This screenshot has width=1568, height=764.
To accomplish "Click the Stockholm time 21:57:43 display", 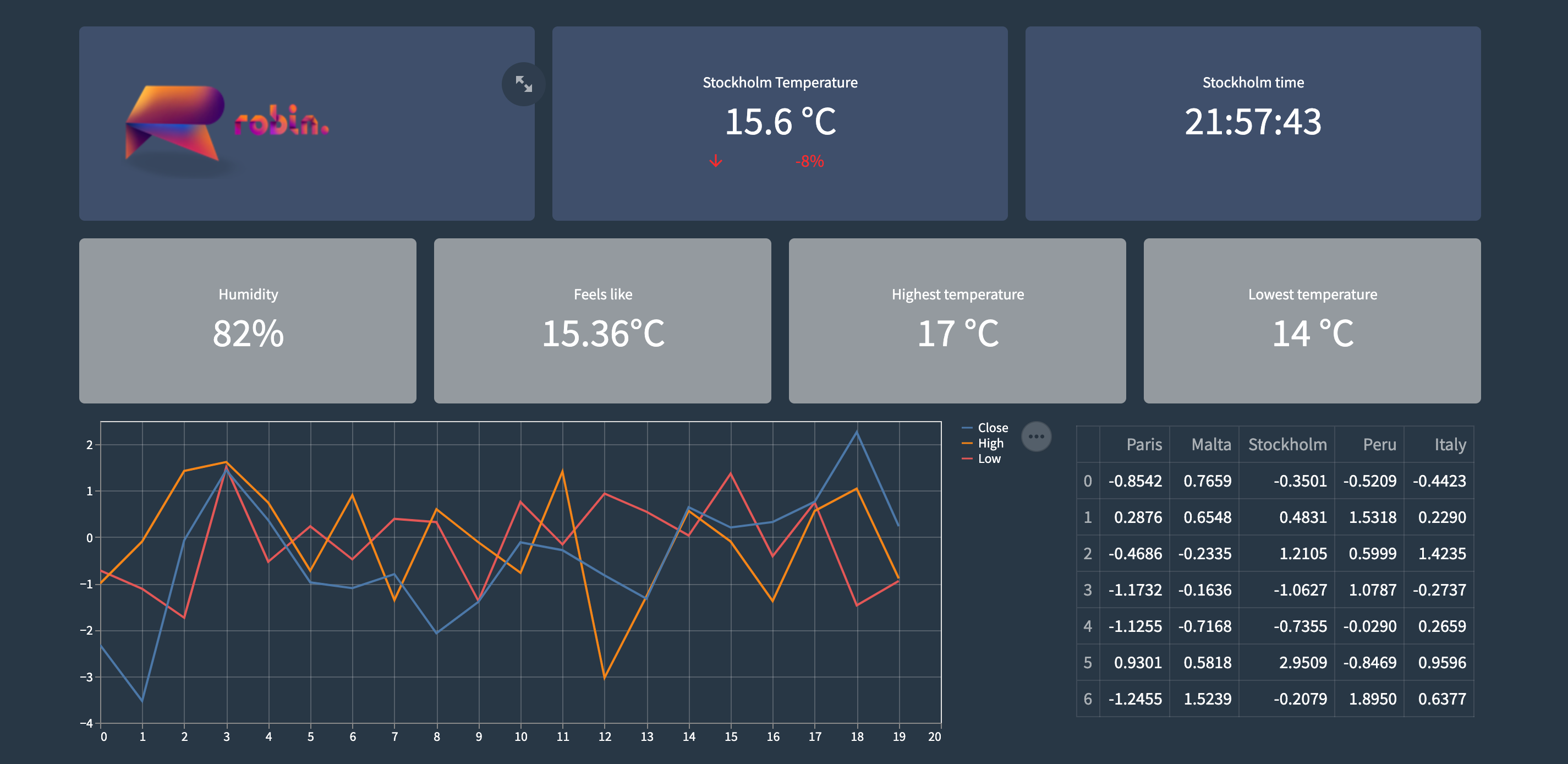I will pyautogui.click(x=1253, y=122).
